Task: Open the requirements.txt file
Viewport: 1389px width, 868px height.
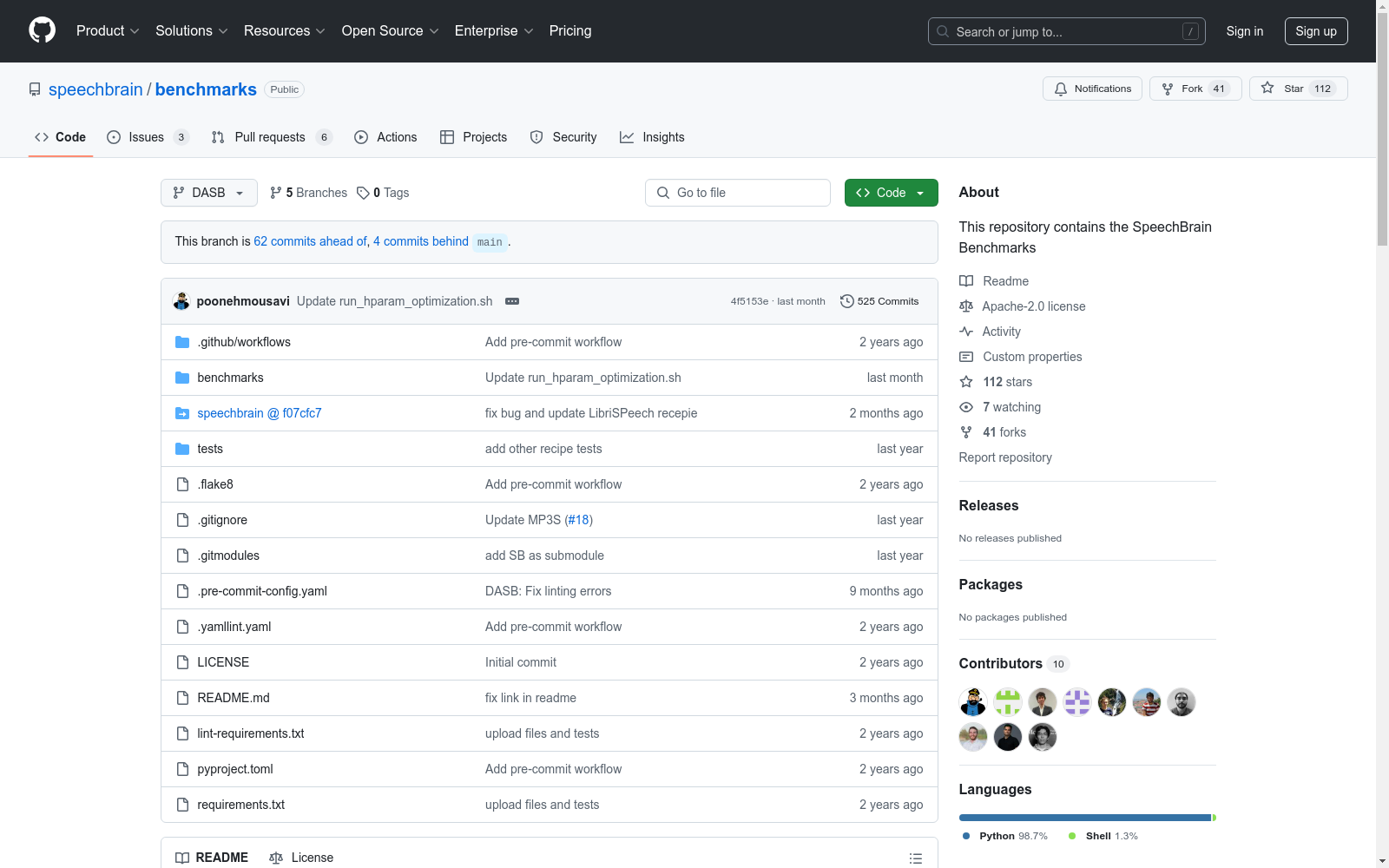Action: coord(241,805)
